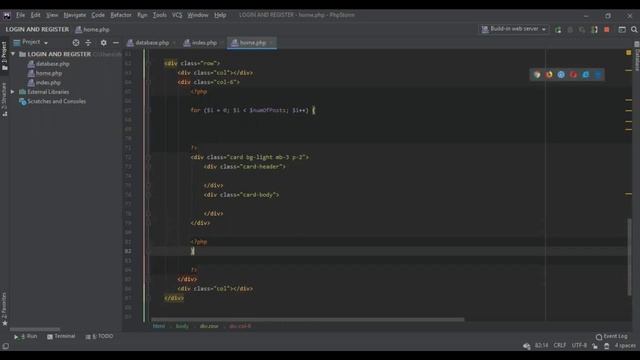Open the Navigate menu
The height and width of the screenshot is (360, 640).
pos(75,15)
